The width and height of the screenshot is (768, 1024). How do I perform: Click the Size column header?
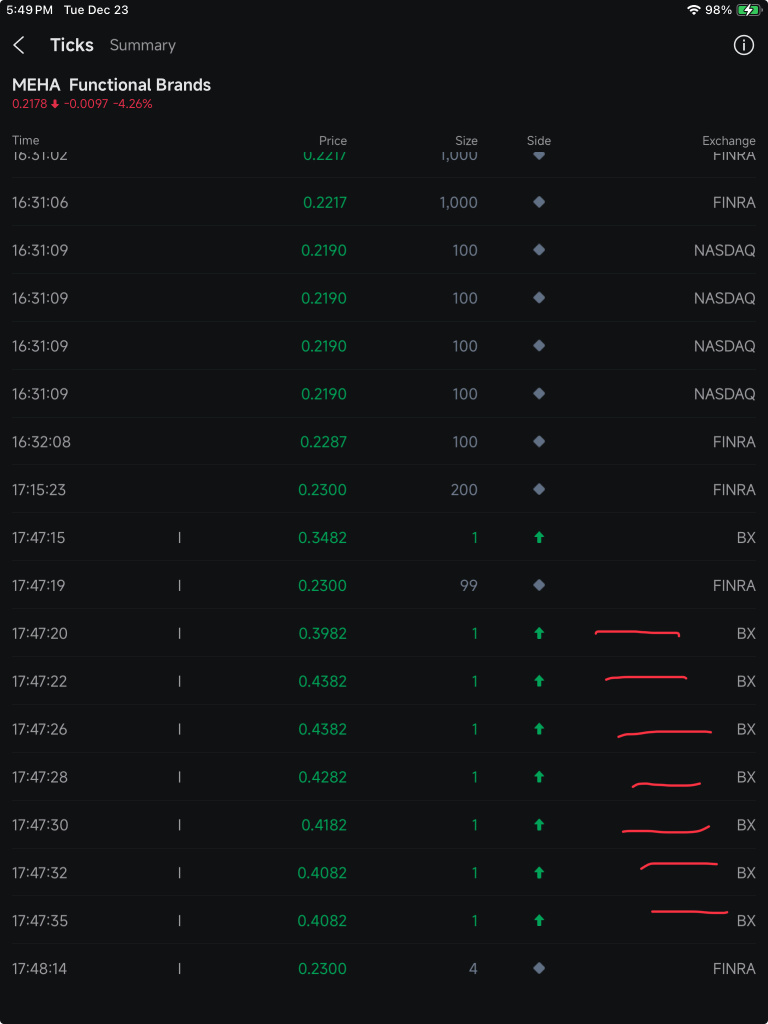pos(466,140)
